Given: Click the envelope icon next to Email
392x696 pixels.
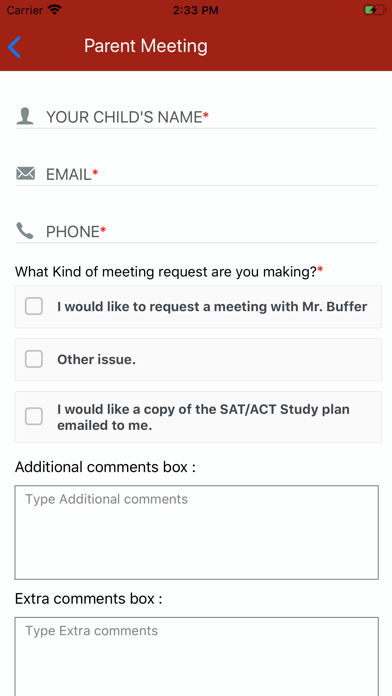Looking at the screenshot, I should 25,173.
